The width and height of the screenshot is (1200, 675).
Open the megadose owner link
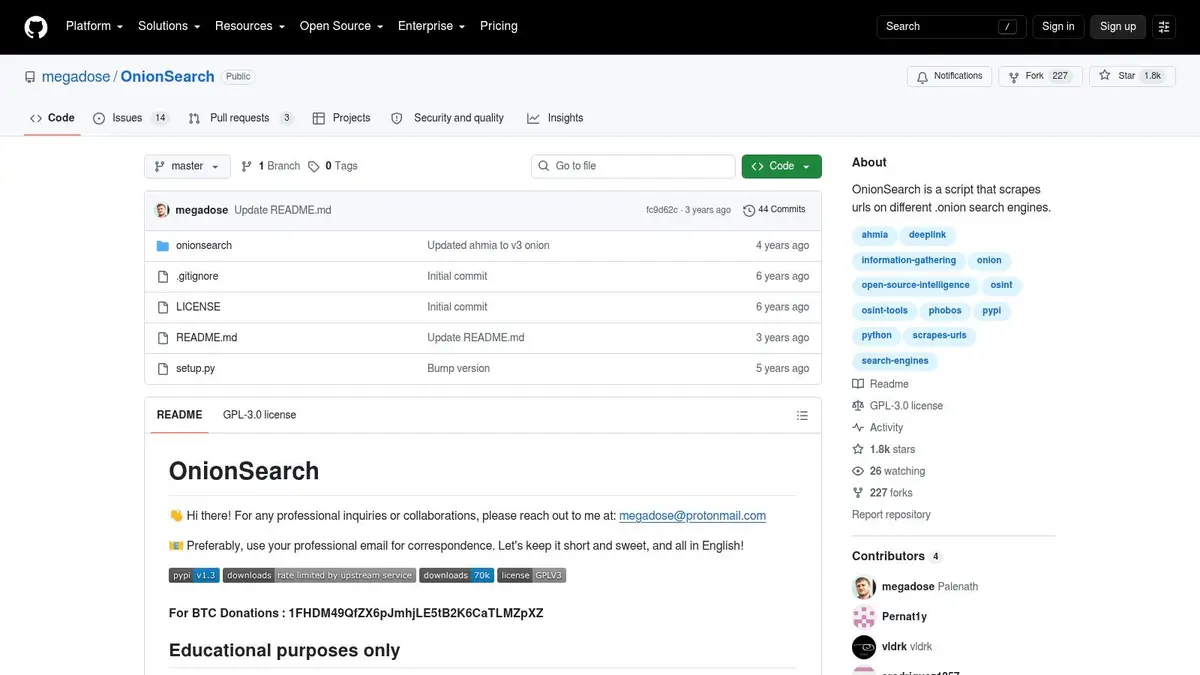[76, 76]
